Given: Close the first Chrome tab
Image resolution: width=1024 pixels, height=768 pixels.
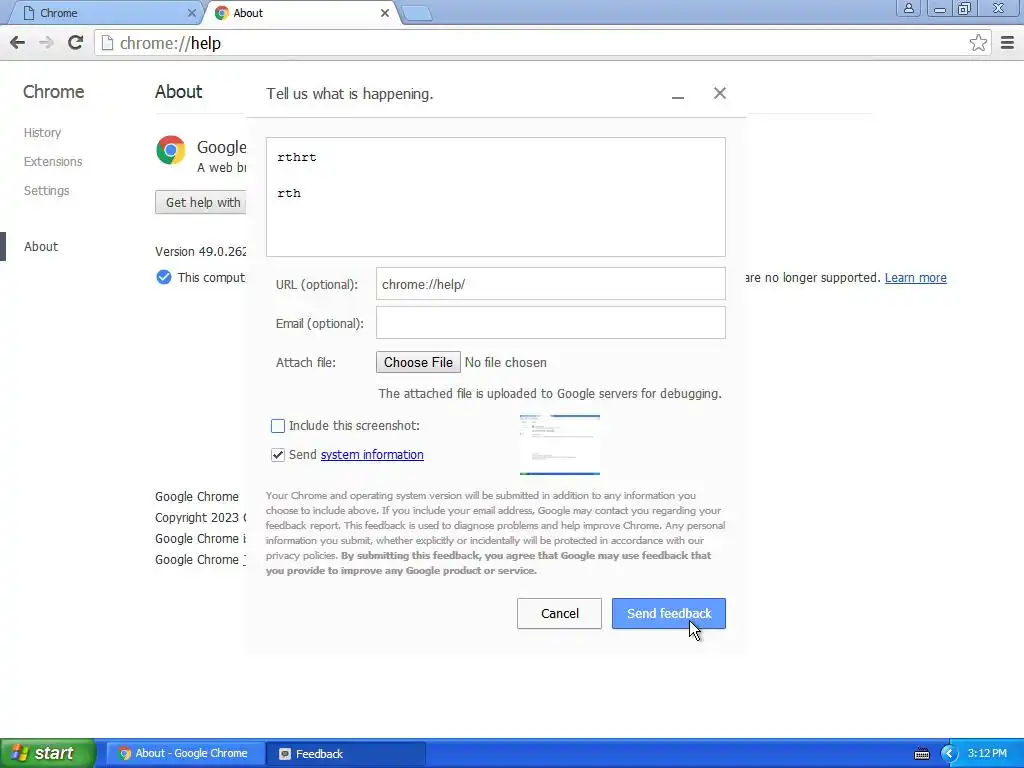Looking at the screenshot, I should click(x=191, y=13).
